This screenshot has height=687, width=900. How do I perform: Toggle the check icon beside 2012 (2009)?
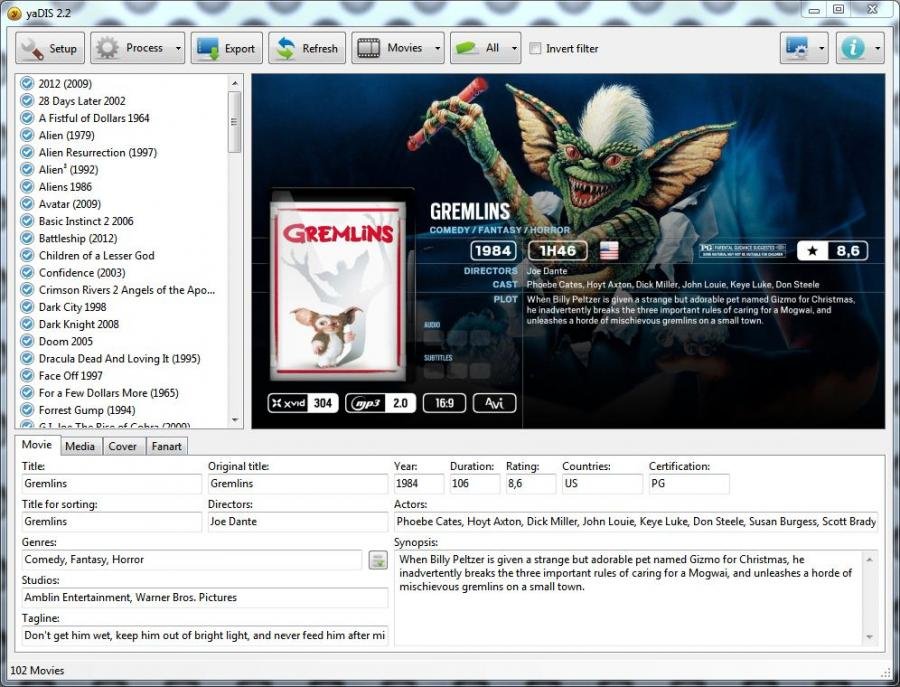tap(27, 84)
